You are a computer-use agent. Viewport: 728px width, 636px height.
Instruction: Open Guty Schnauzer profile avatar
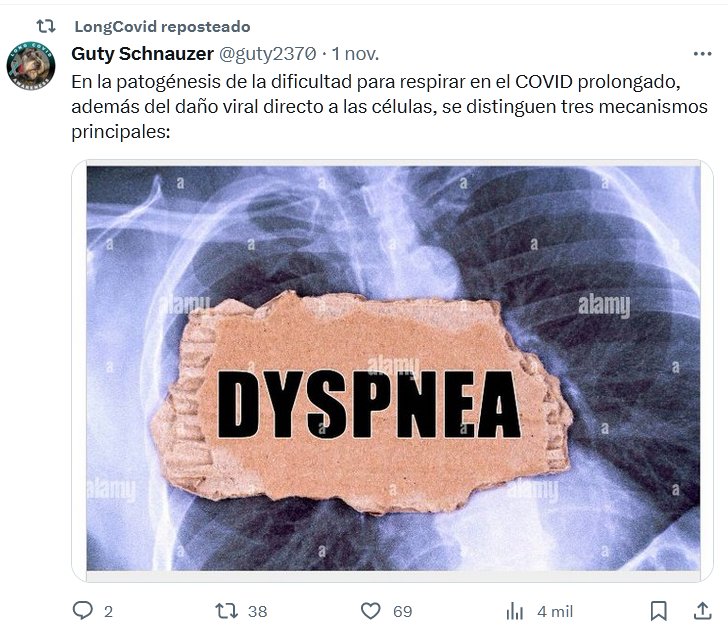tap(31, 65)
